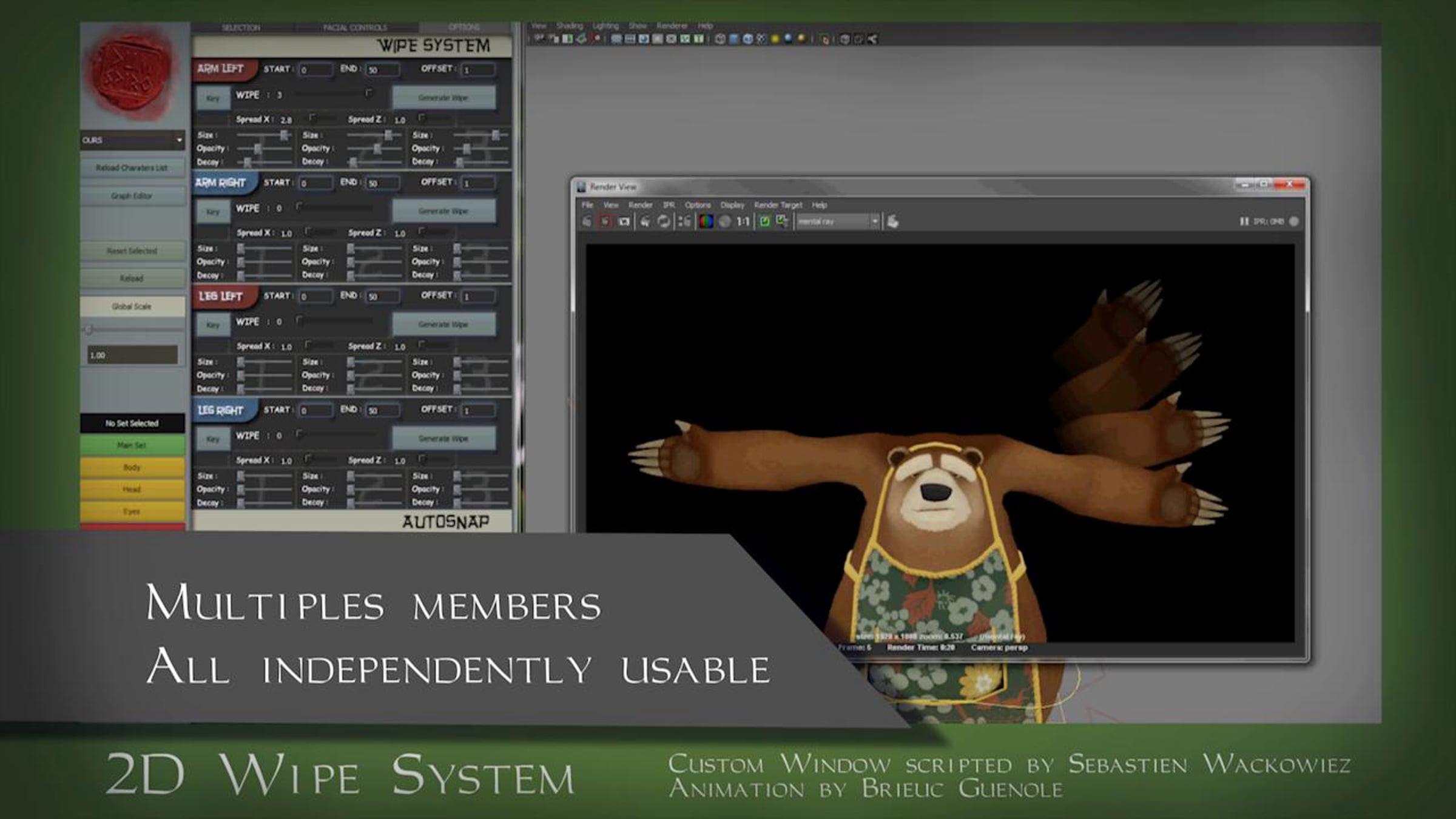The image size is (1456, 819).
Task: Open Render View Display menu
Action: (x=732, y=205)
